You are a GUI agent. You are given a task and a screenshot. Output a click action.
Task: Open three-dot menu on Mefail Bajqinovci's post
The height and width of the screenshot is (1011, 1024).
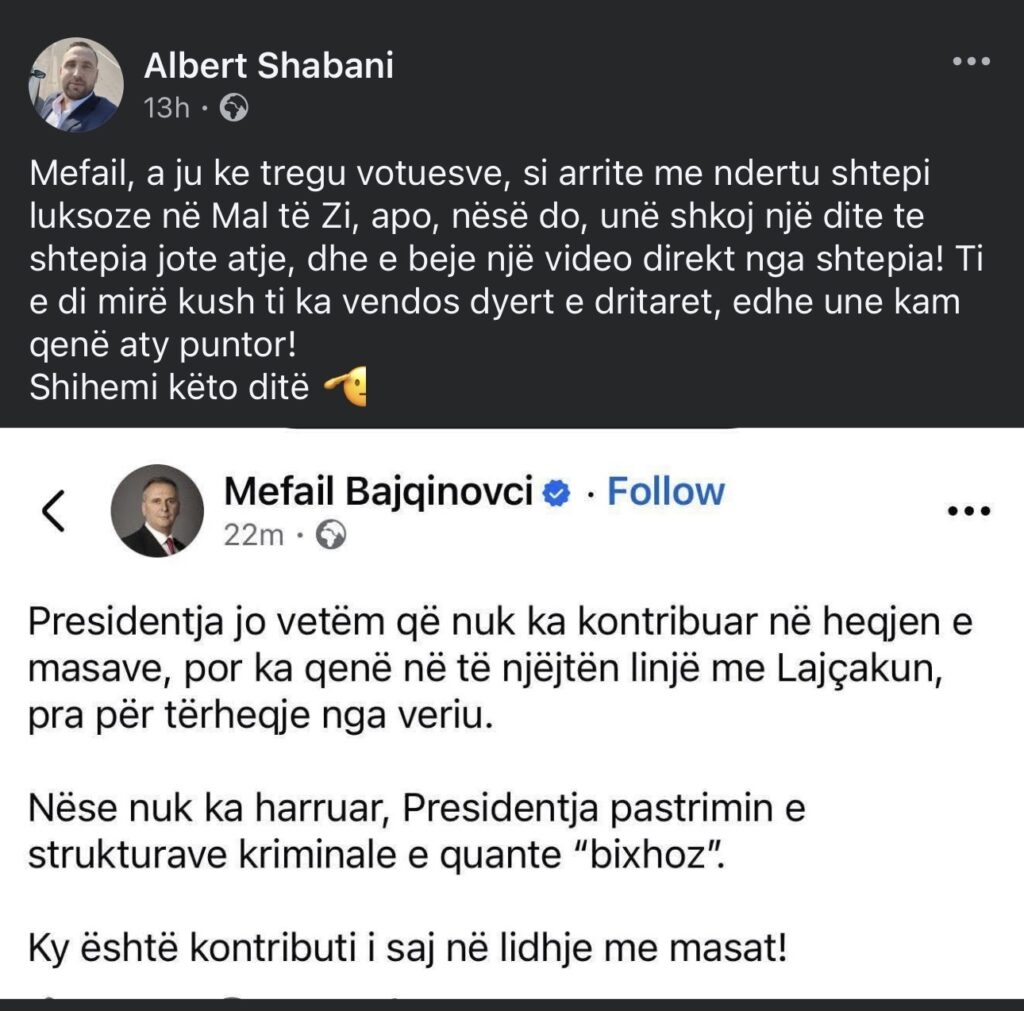point(967,511)
